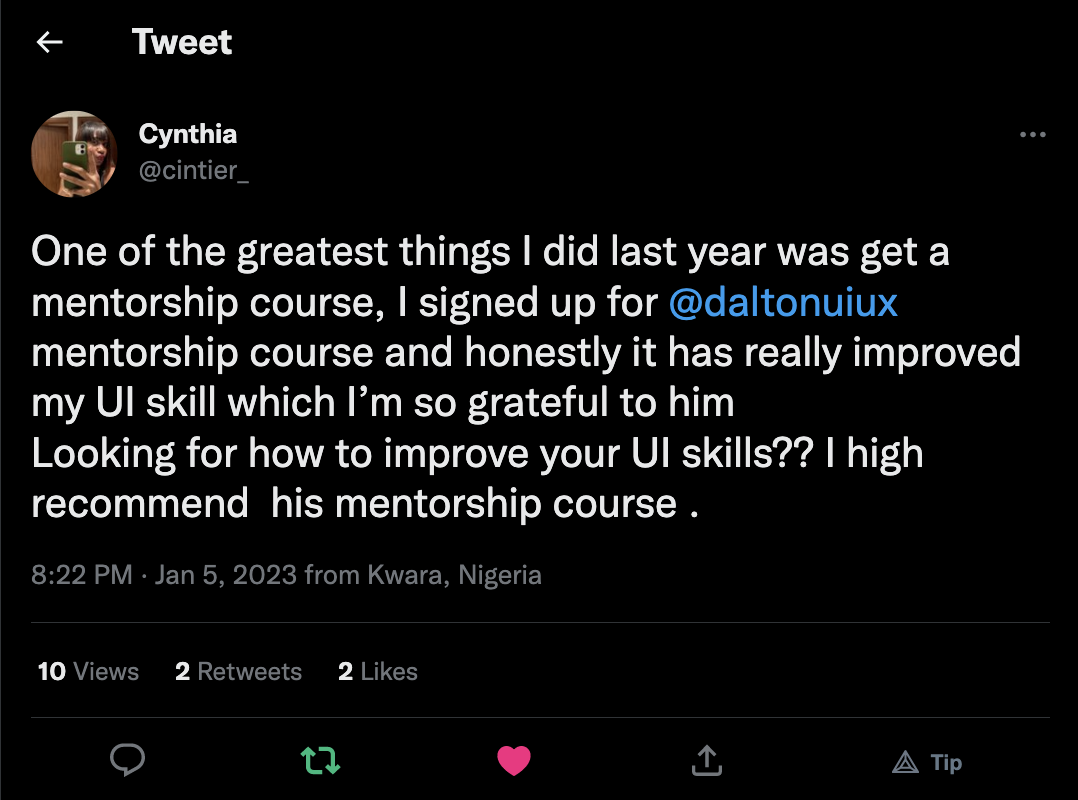Viewport: 1078px width, 800px height.
Task: Go back using the left arrow
Action: (49, 42)
